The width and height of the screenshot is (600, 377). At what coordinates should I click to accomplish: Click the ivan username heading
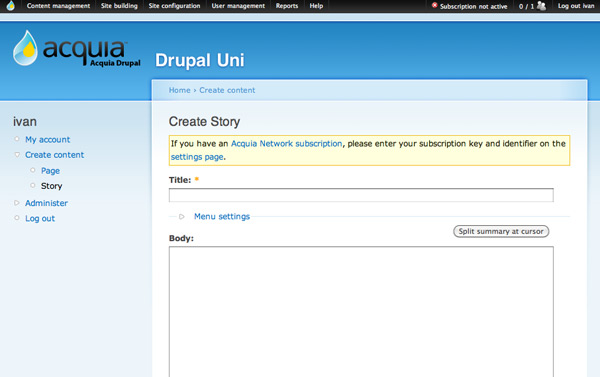pos(25,122)
